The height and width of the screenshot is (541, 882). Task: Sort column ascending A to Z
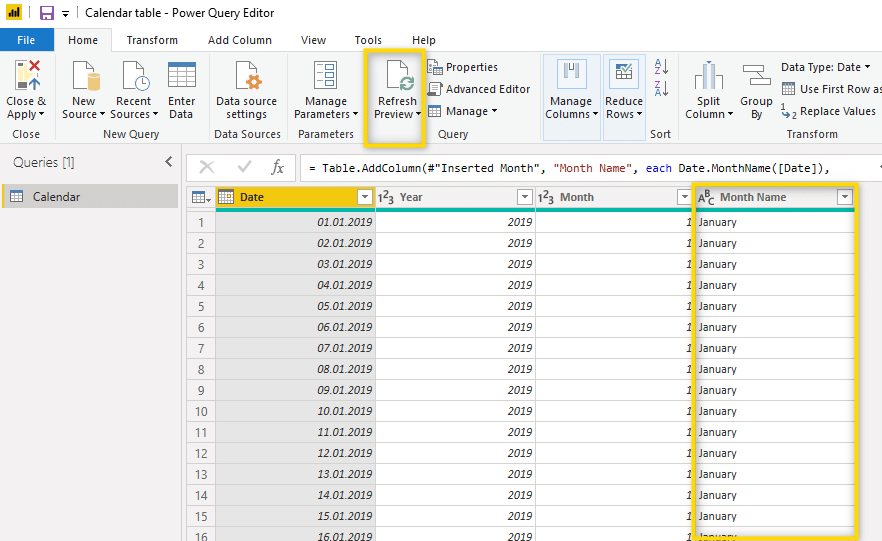click(661, 67)
